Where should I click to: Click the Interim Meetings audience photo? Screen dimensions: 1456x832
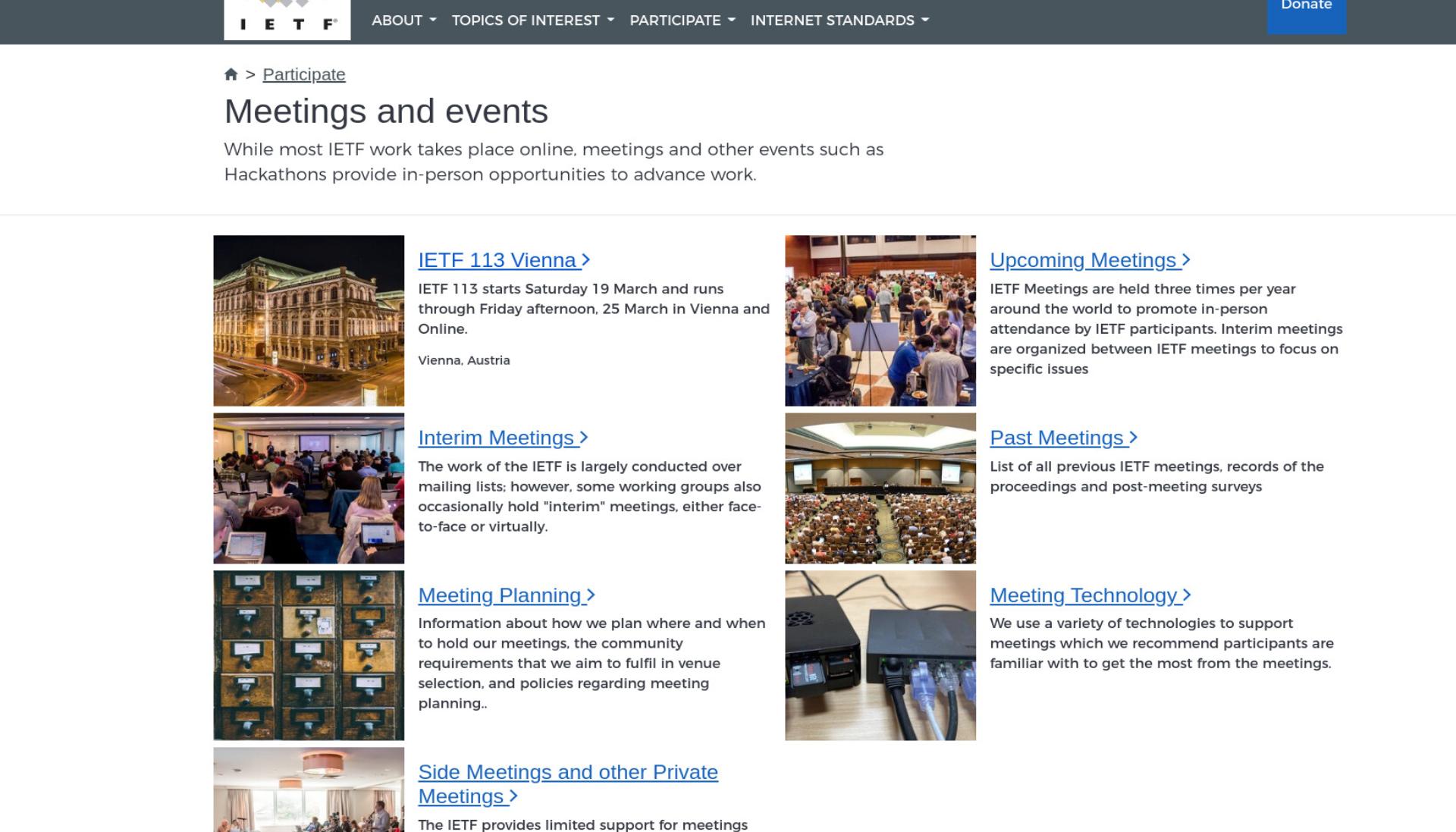pyautogui.click(x=309, y=488)
